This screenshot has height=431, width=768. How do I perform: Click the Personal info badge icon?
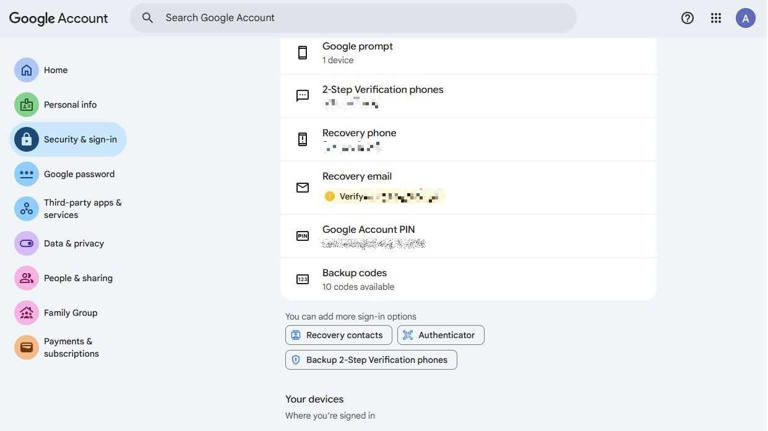(26, 105)
